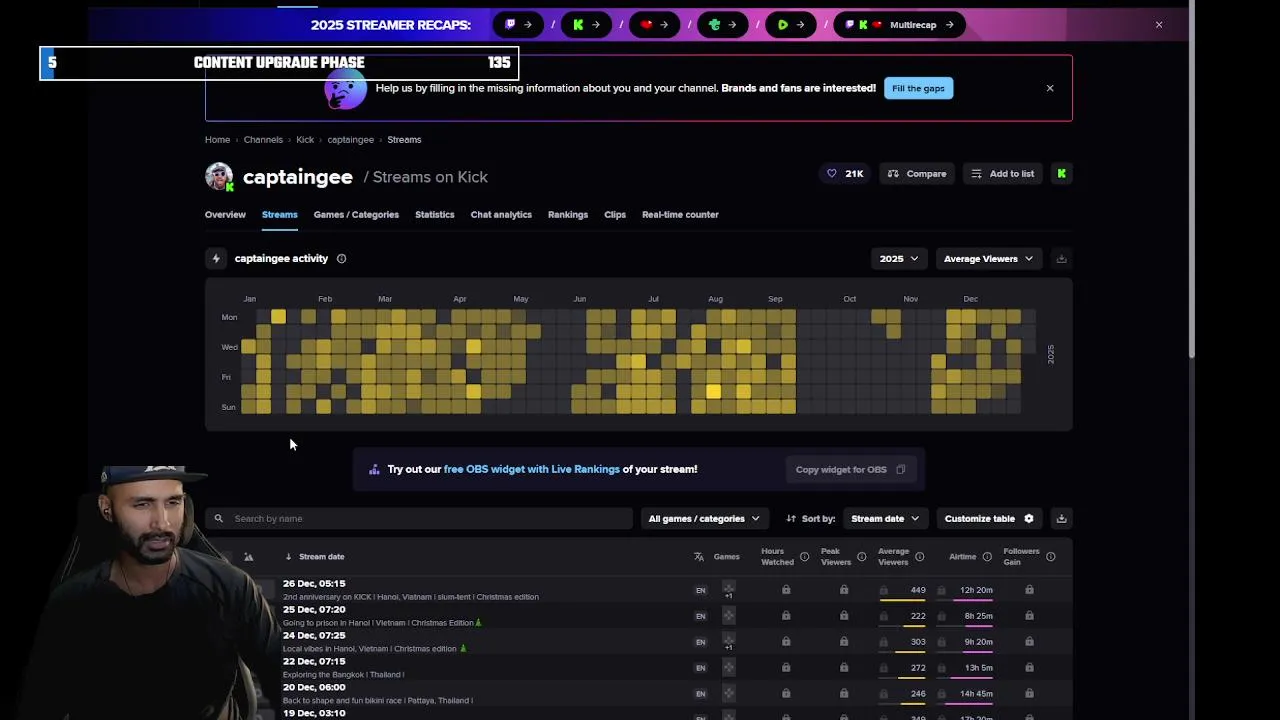Open the Kick streamer recap pill
Screen dimensions: 1280x720
587,25
